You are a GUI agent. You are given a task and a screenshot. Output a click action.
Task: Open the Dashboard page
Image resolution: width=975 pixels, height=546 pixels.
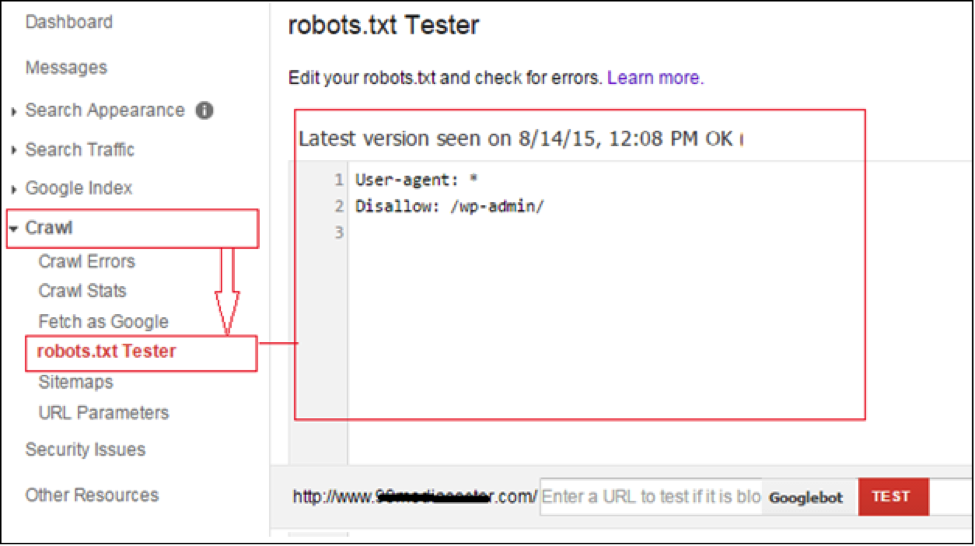click(69, 22)
